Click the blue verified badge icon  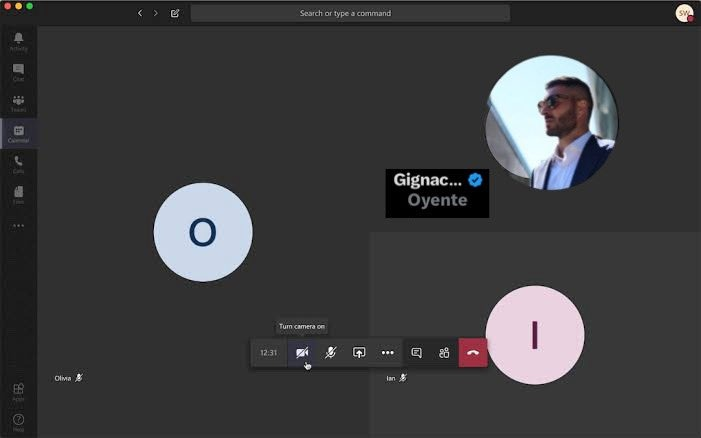tap(475, 180)
